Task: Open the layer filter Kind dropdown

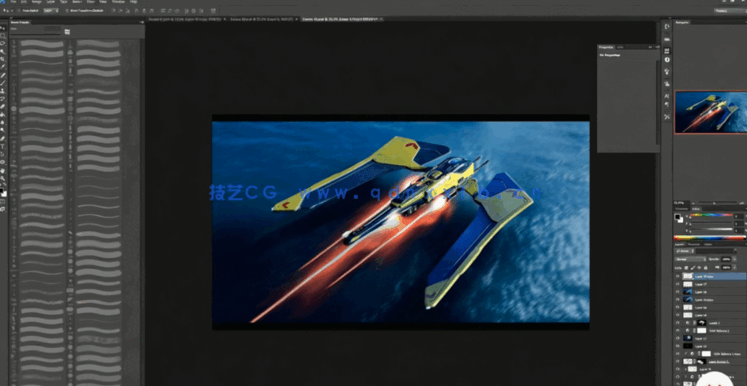Action: (685, 251)
